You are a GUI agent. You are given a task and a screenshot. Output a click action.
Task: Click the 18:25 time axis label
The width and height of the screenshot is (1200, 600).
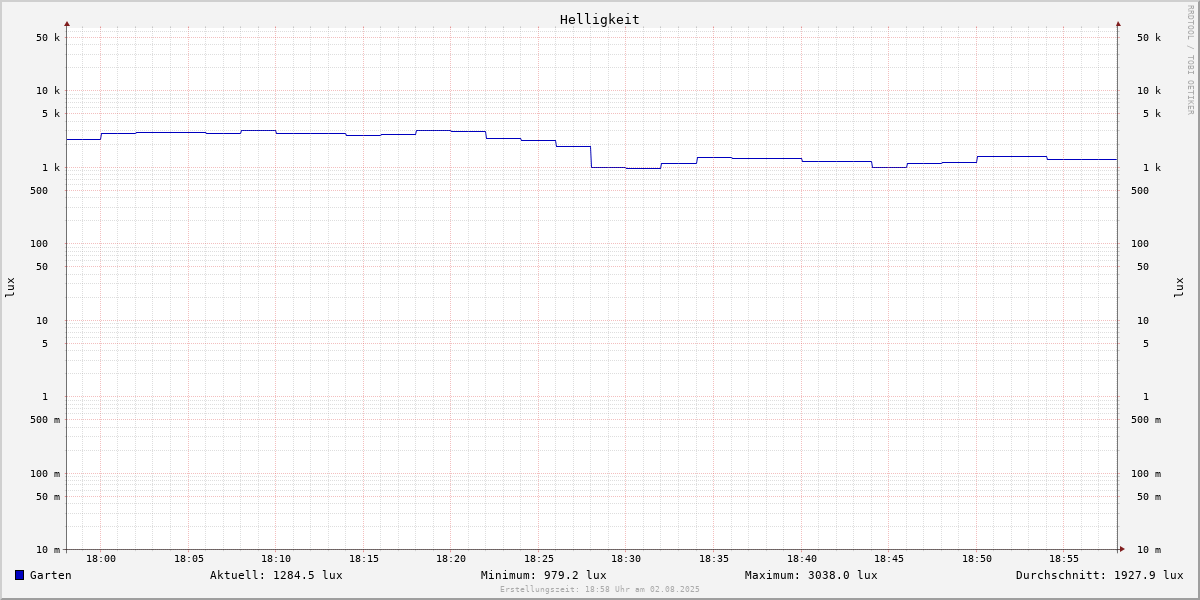[x=539, y=559]
